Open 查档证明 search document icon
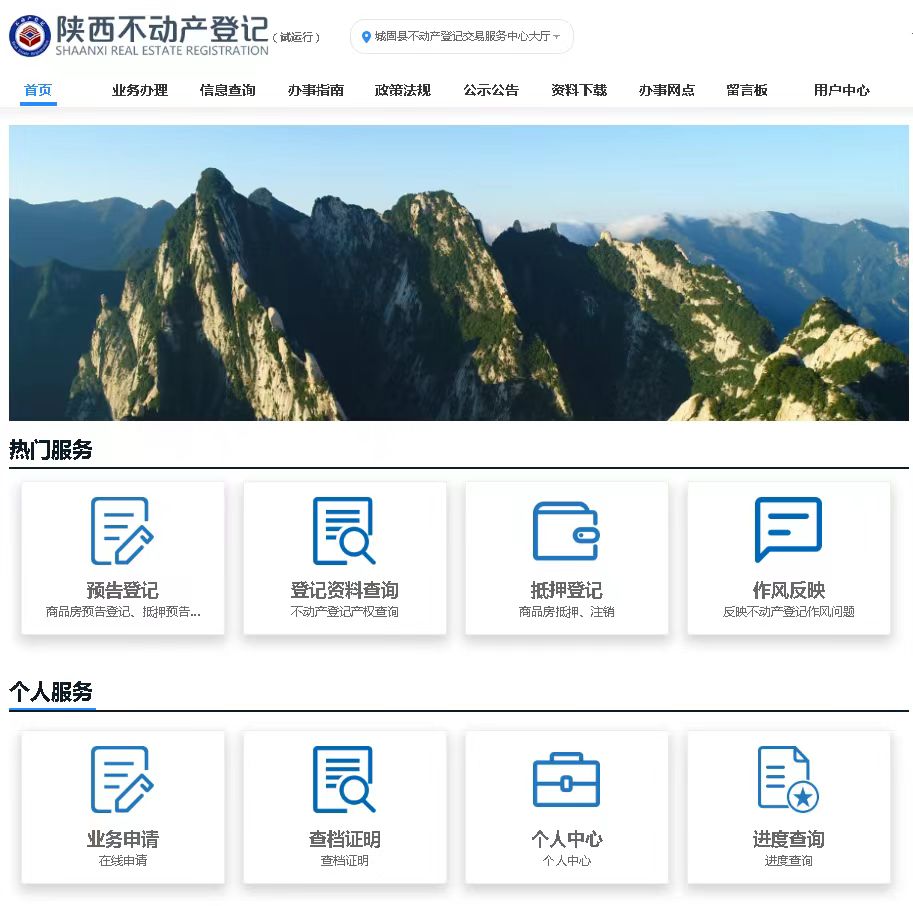The height and width of the screenshot is (906, 913). click(344, 780)
